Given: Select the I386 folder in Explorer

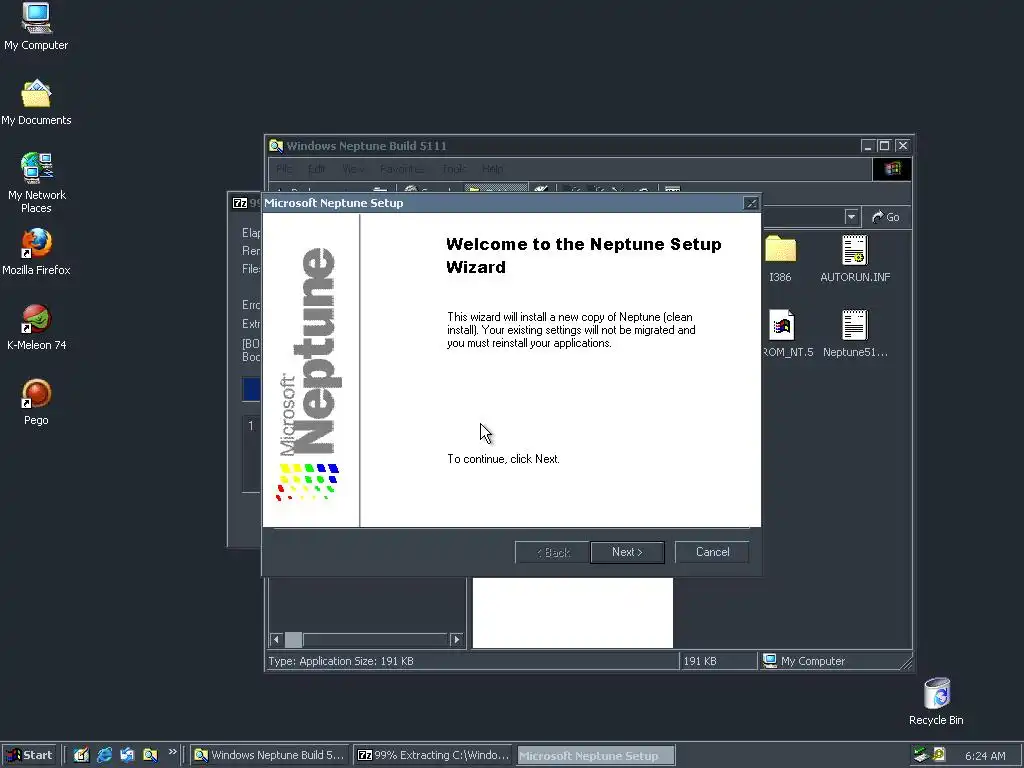Looking at the screenshot, I should click(780, 259).
